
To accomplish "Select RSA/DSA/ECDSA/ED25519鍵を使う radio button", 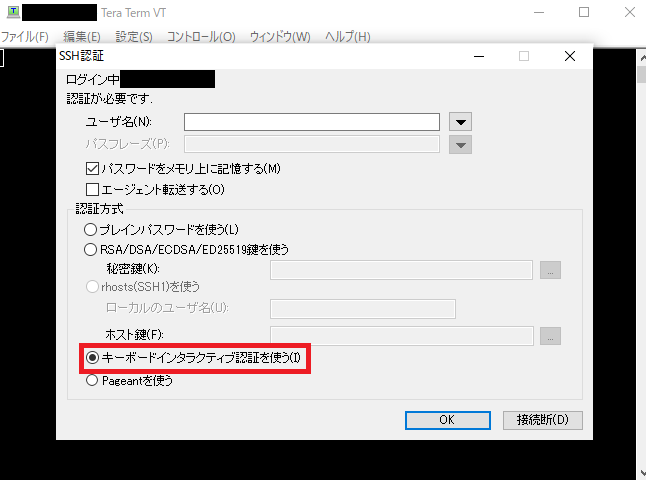I will 91,249.
